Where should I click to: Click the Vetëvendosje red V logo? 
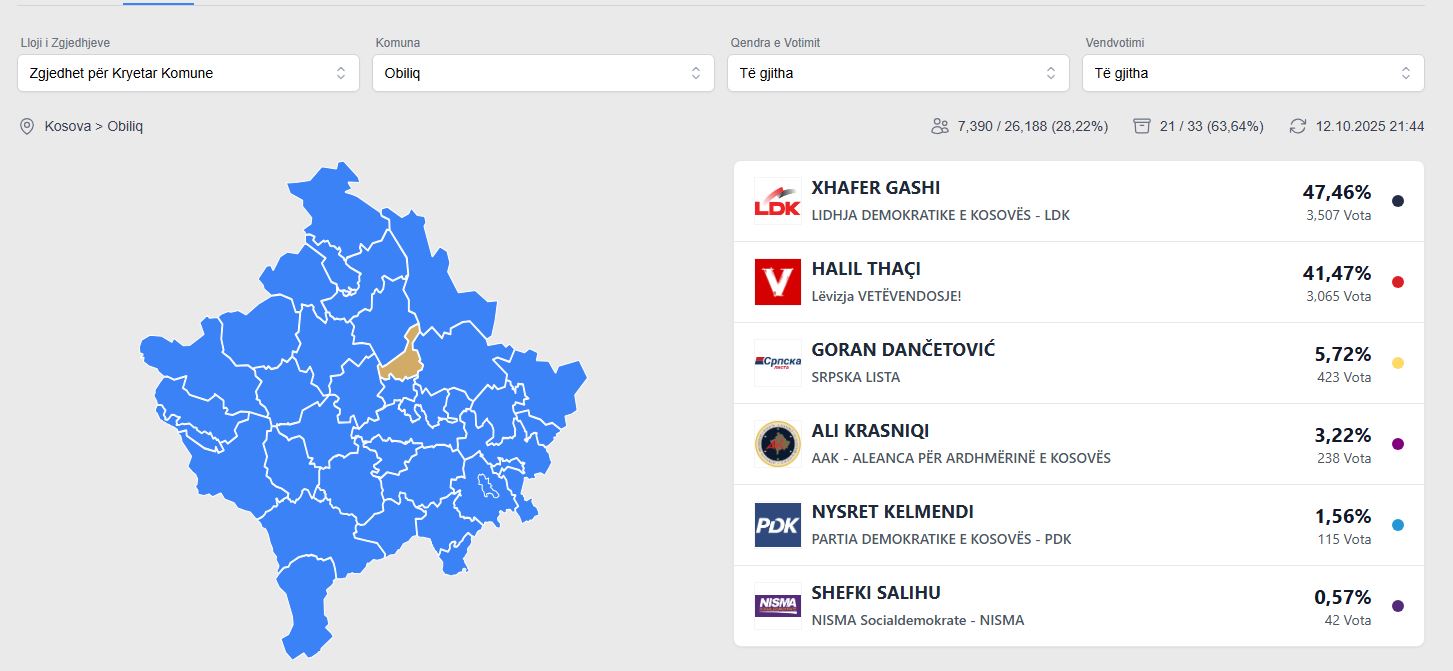tap(777, 282)
